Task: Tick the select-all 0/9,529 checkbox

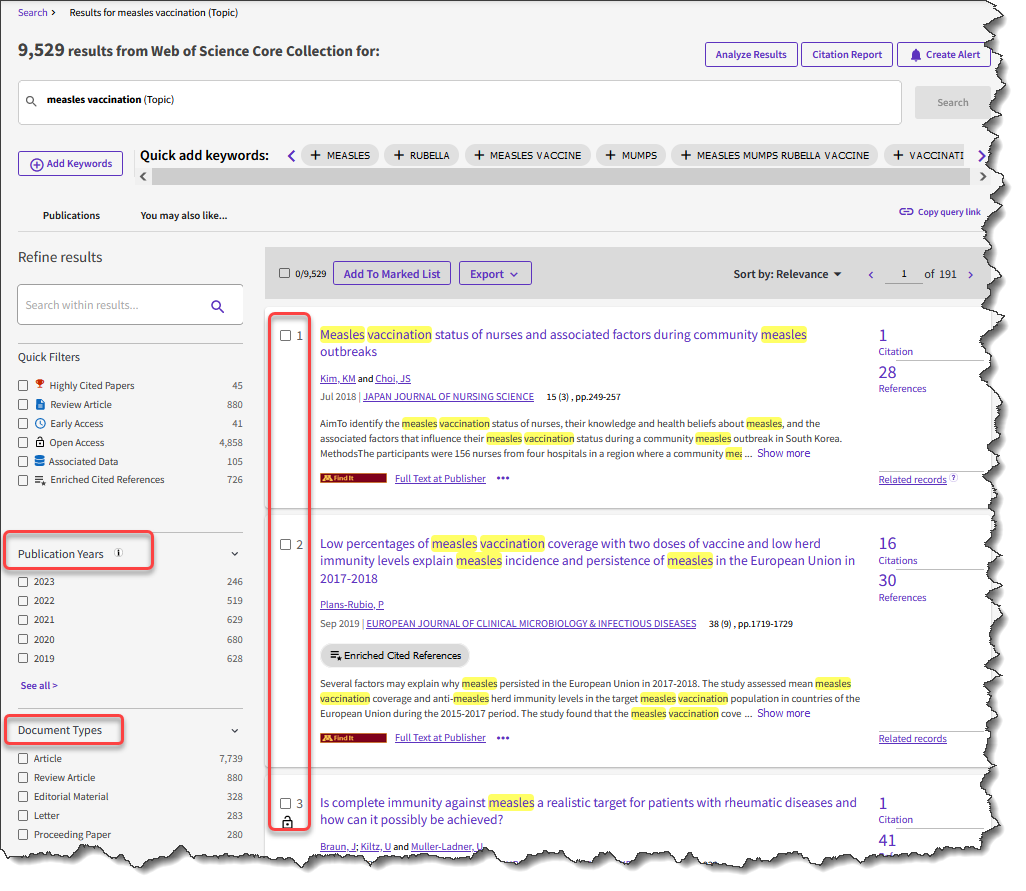Action: [284, 273]
